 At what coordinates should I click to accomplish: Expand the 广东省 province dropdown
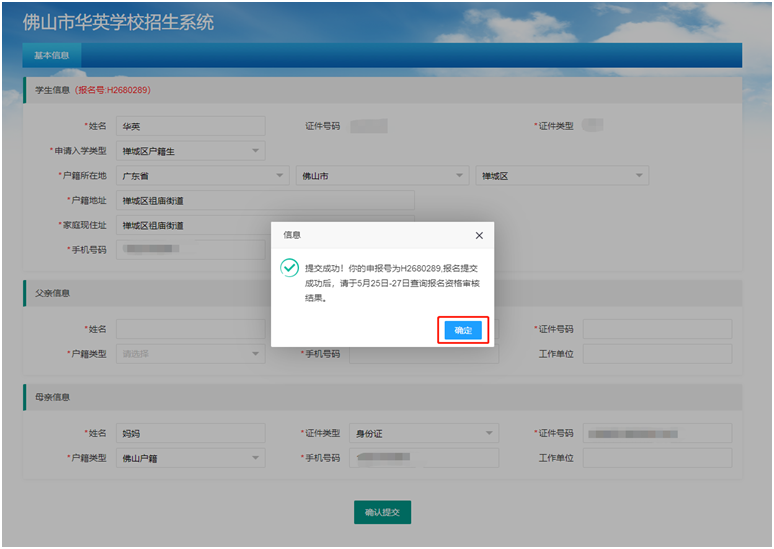click(x=202, y=176)
